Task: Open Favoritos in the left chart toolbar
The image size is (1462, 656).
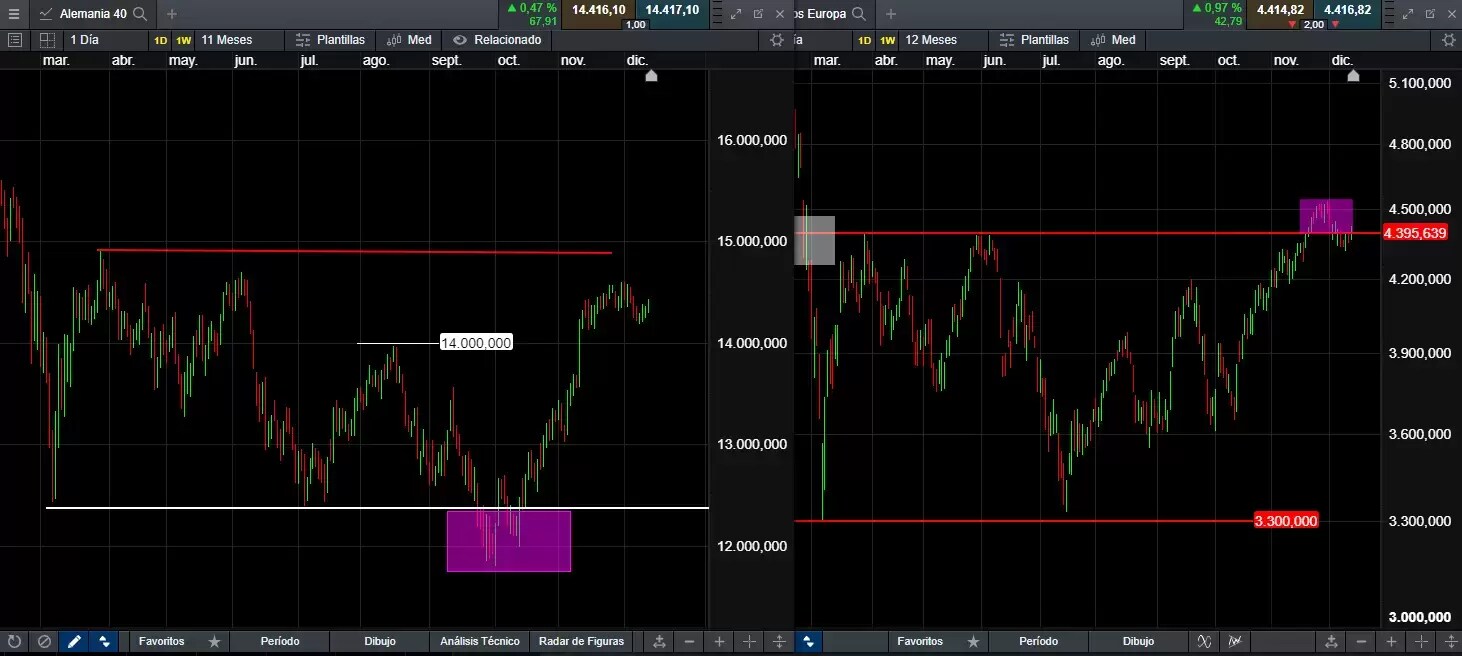Action: point(161,641)
